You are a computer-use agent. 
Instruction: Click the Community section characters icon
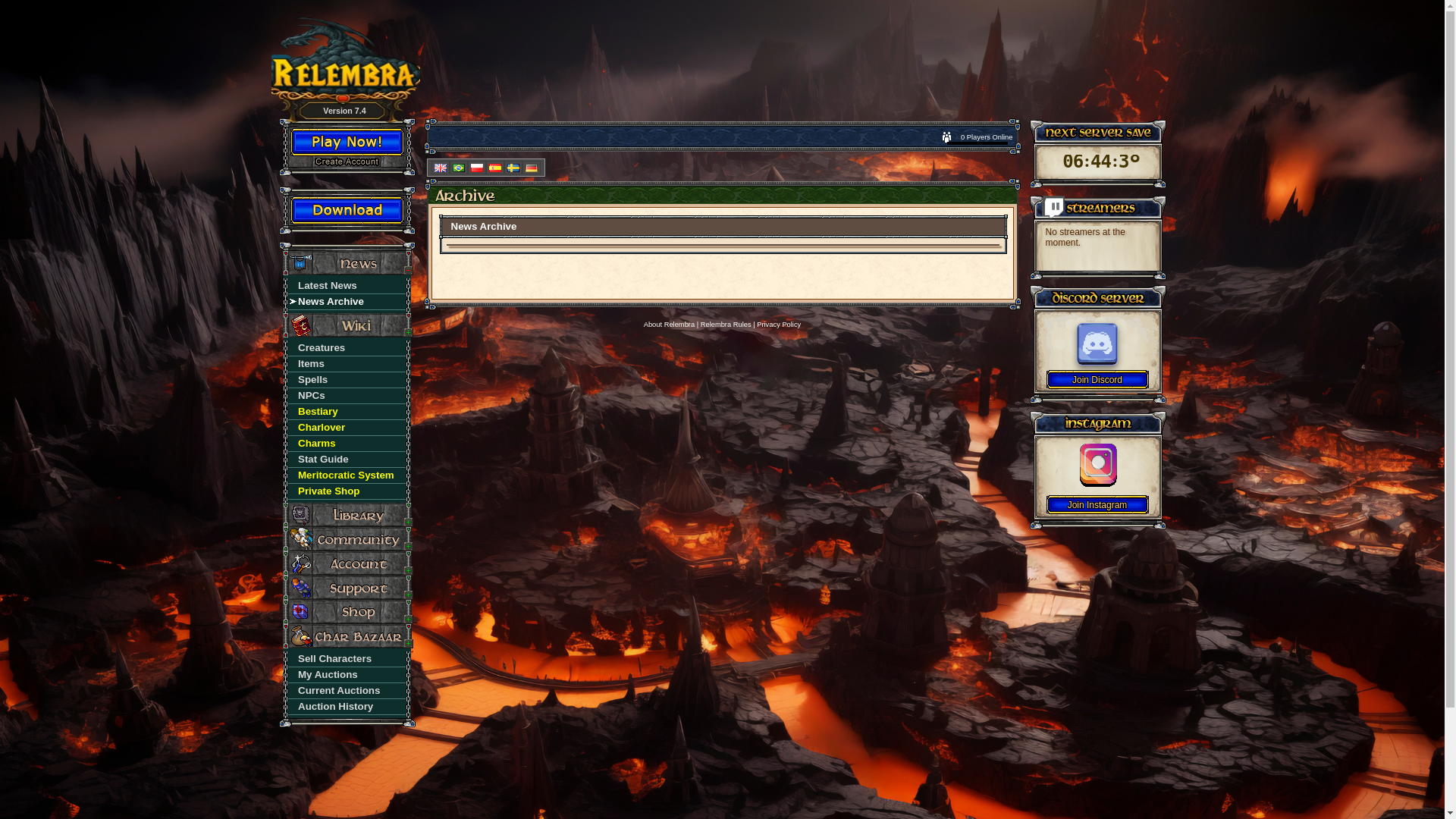coord(301,539)
